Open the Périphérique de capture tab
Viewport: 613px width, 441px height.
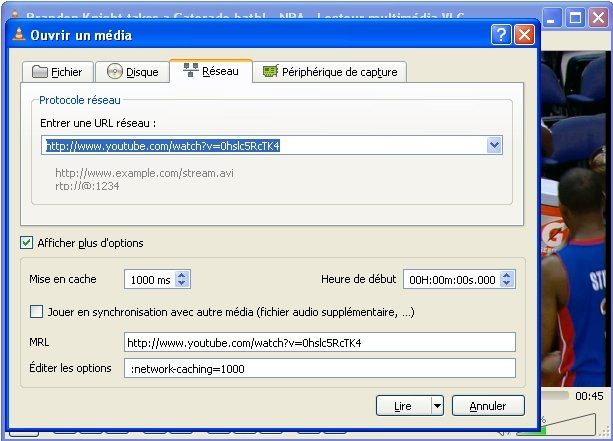click(x=330, y=72)
